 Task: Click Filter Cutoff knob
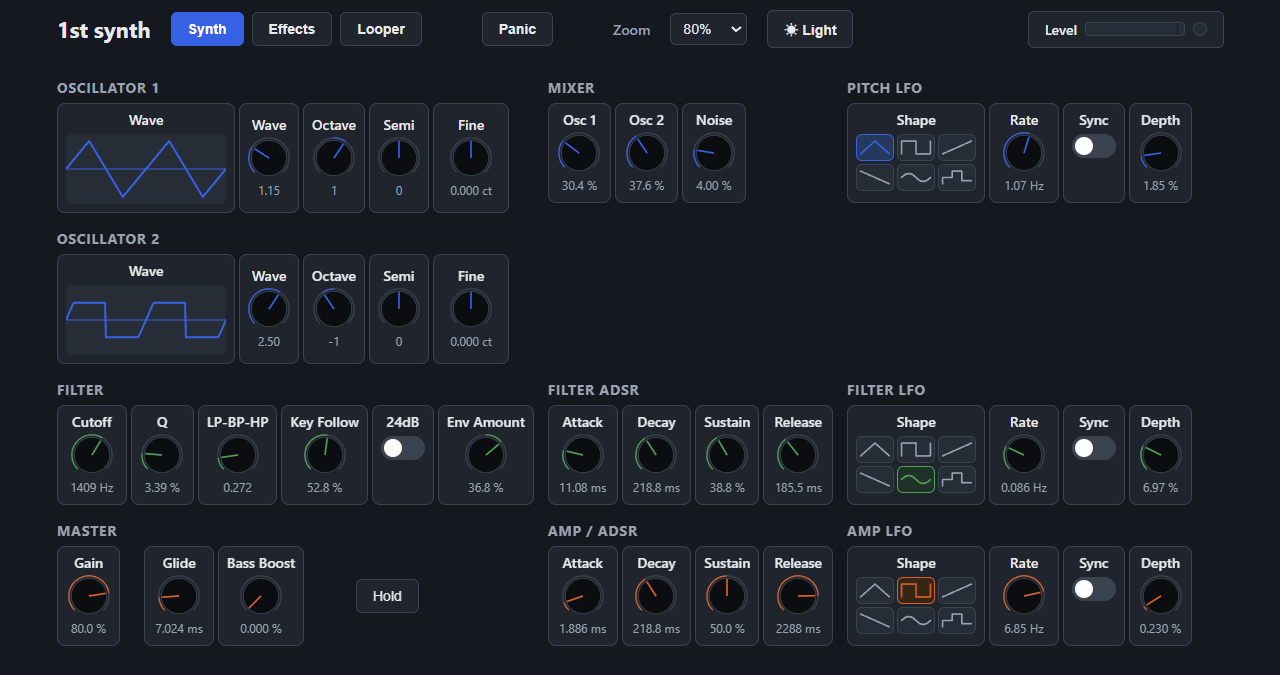pos(92,455)
